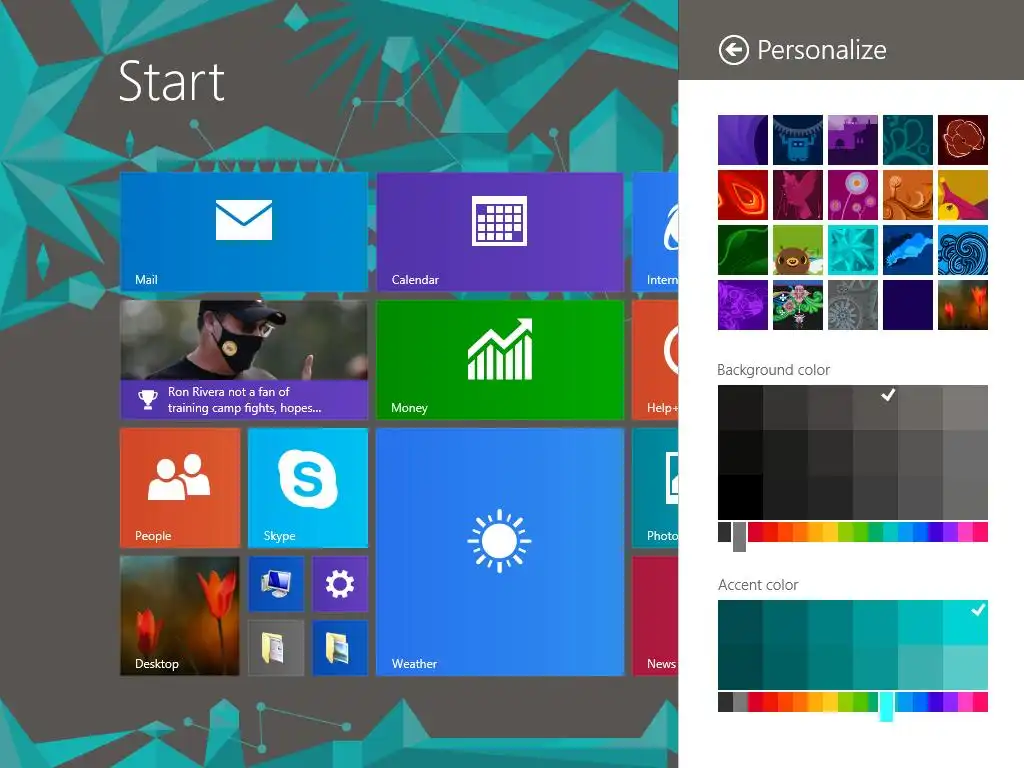Select the checked background color shade
This screenshot has height=768, width=1024.
(x=875, y=408)
